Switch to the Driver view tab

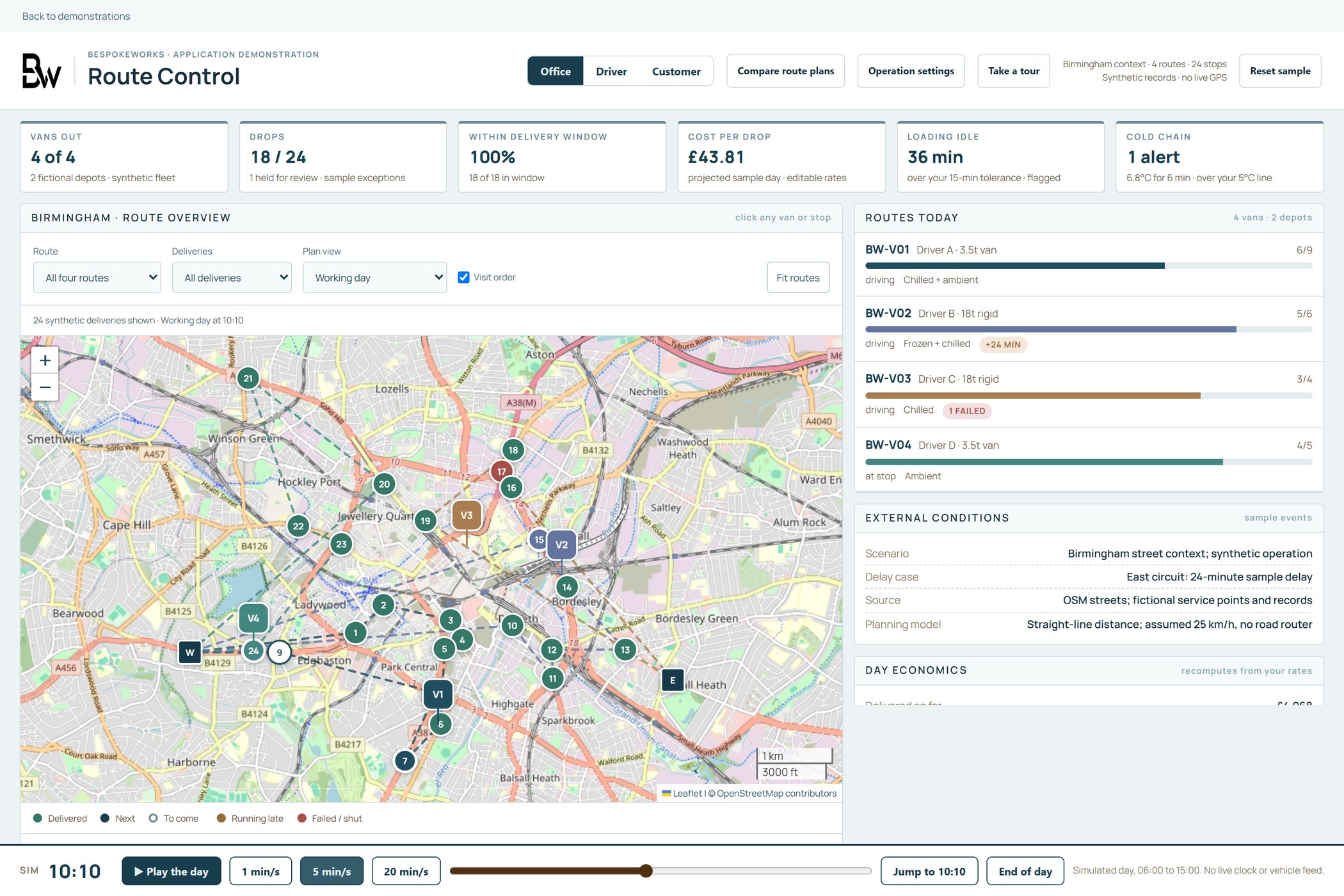coord(611,71)
